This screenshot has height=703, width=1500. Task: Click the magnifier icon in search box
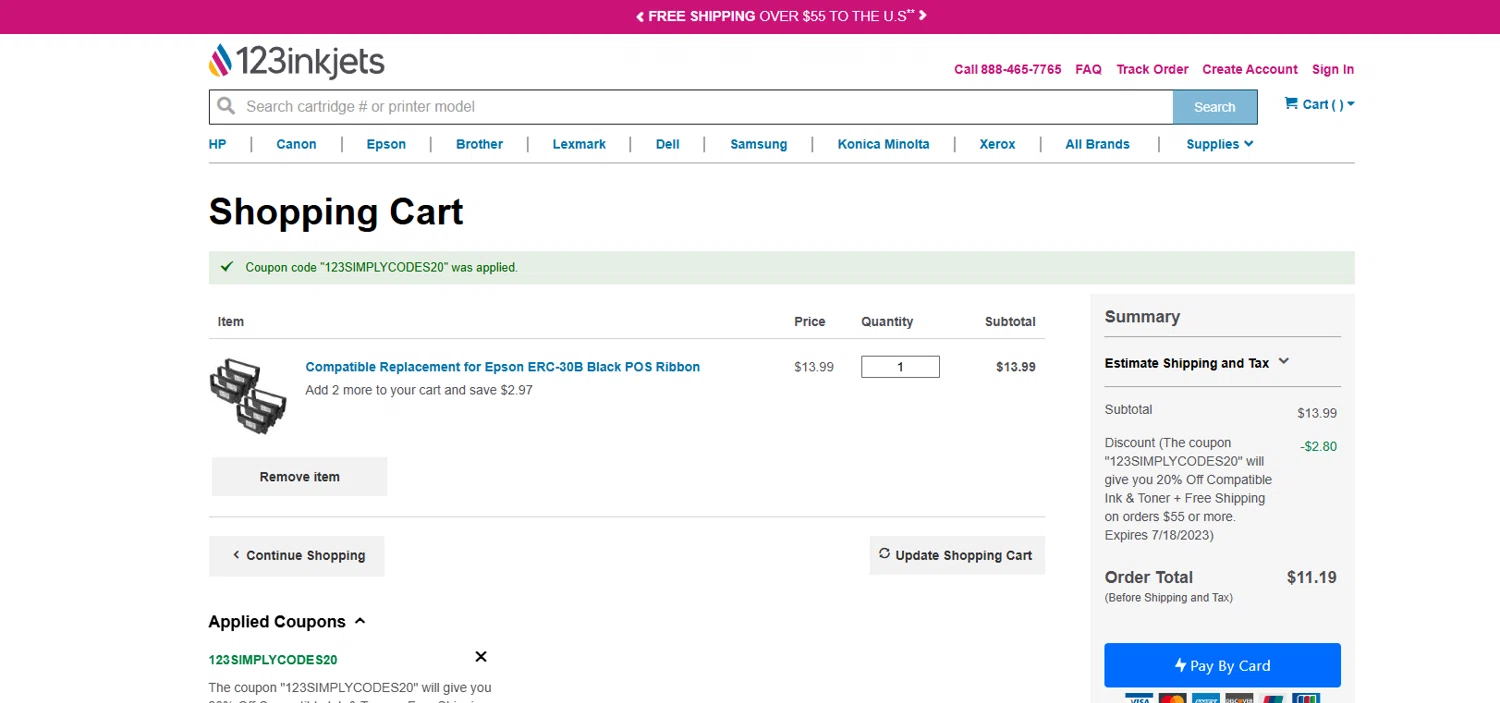pos(226,106)
